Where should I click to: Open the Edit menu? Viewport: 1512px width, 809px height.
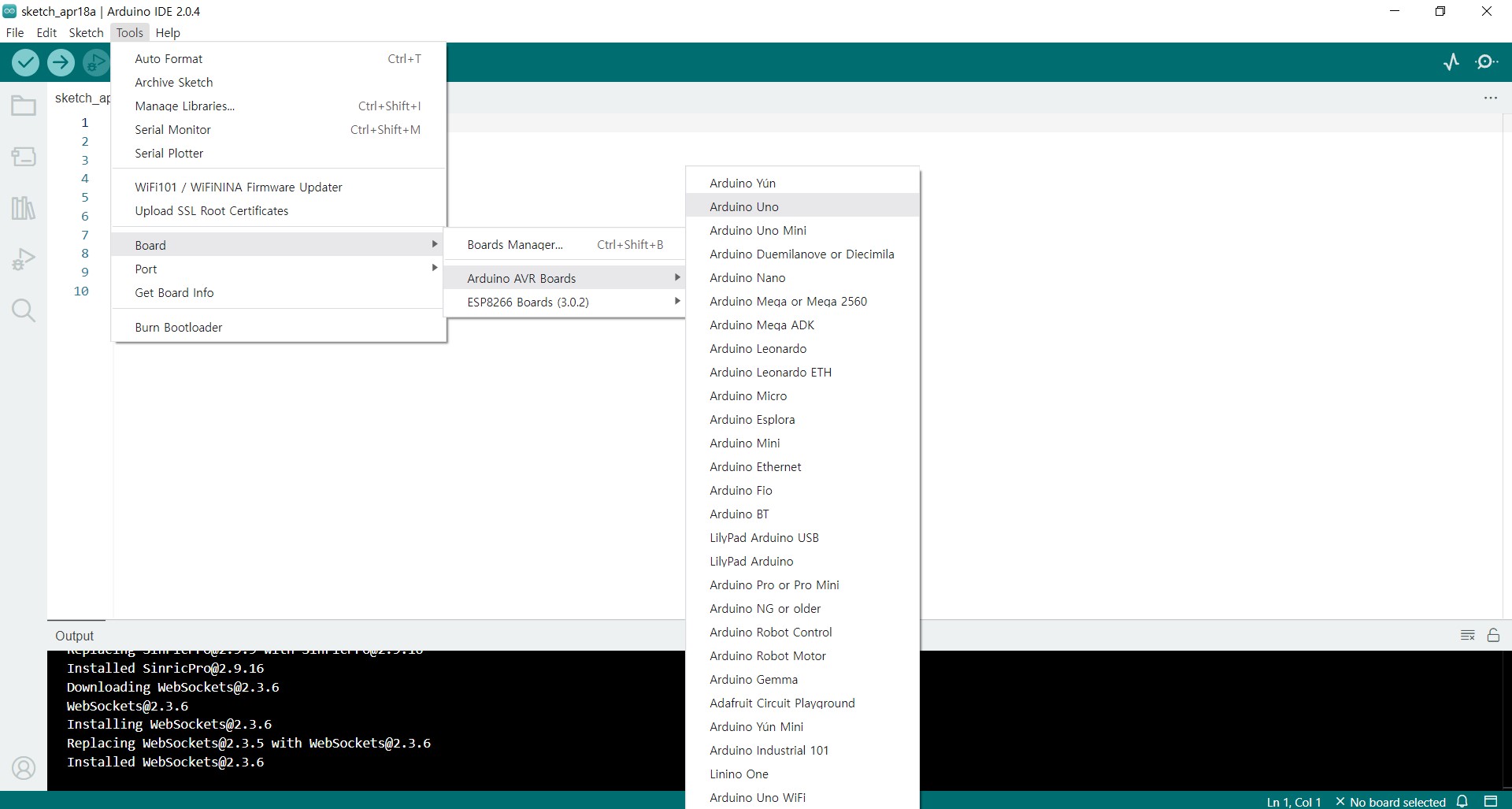click(46, 32)
